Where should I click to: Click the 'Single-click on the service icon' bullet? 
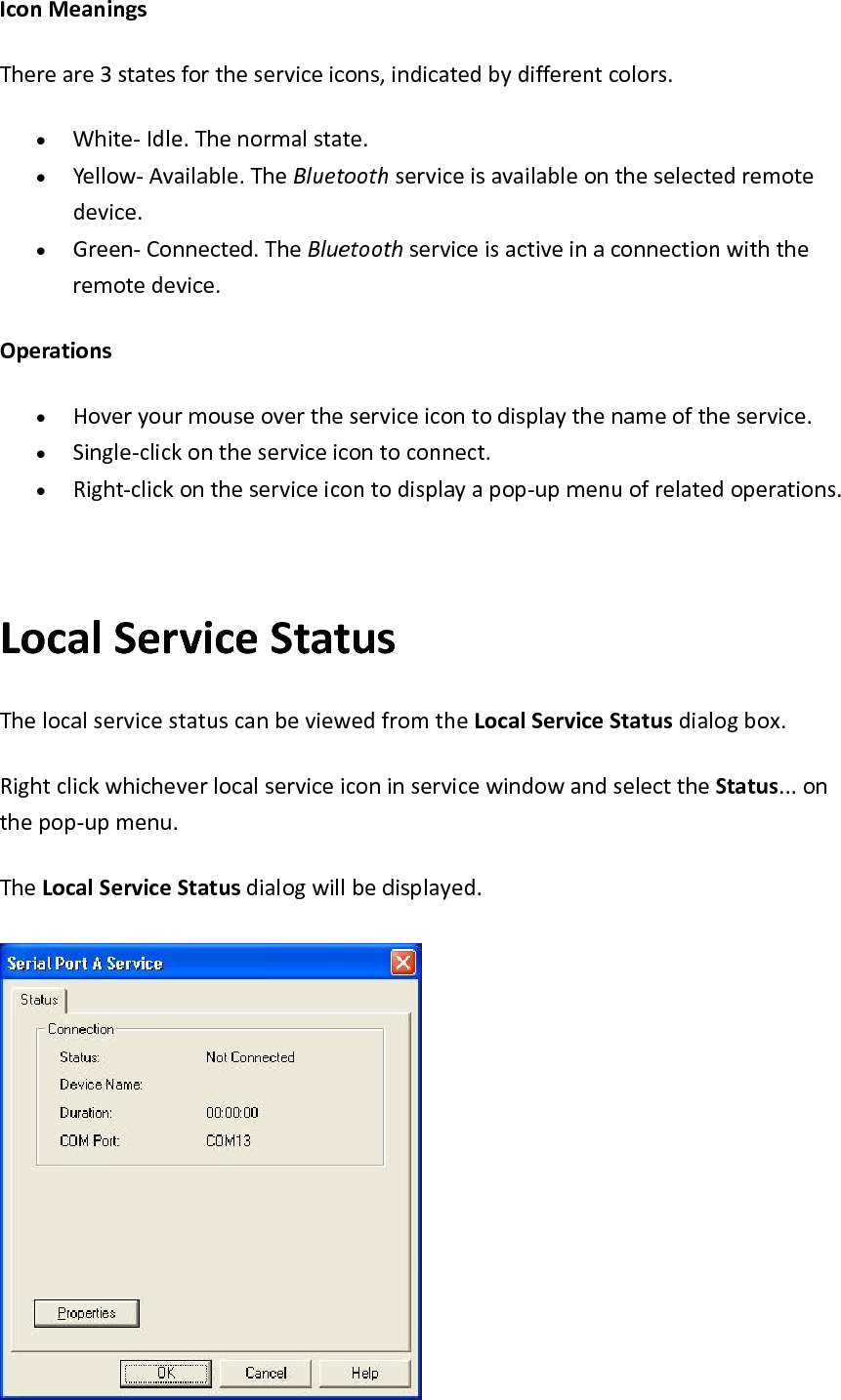tap(282, 453)
